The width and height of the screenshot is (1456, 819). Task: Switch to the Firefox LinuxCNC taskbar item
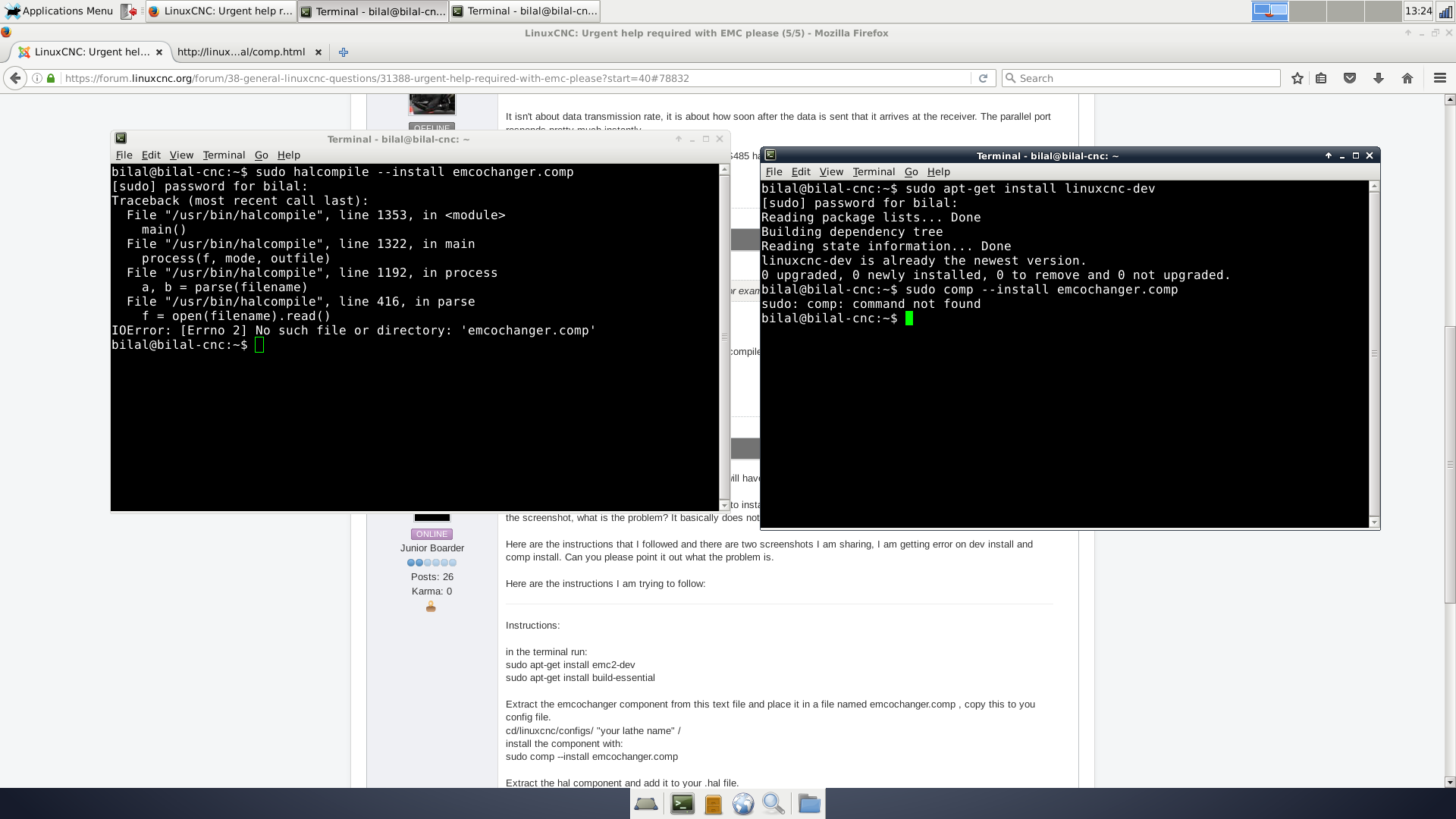[x=221, y=11]
